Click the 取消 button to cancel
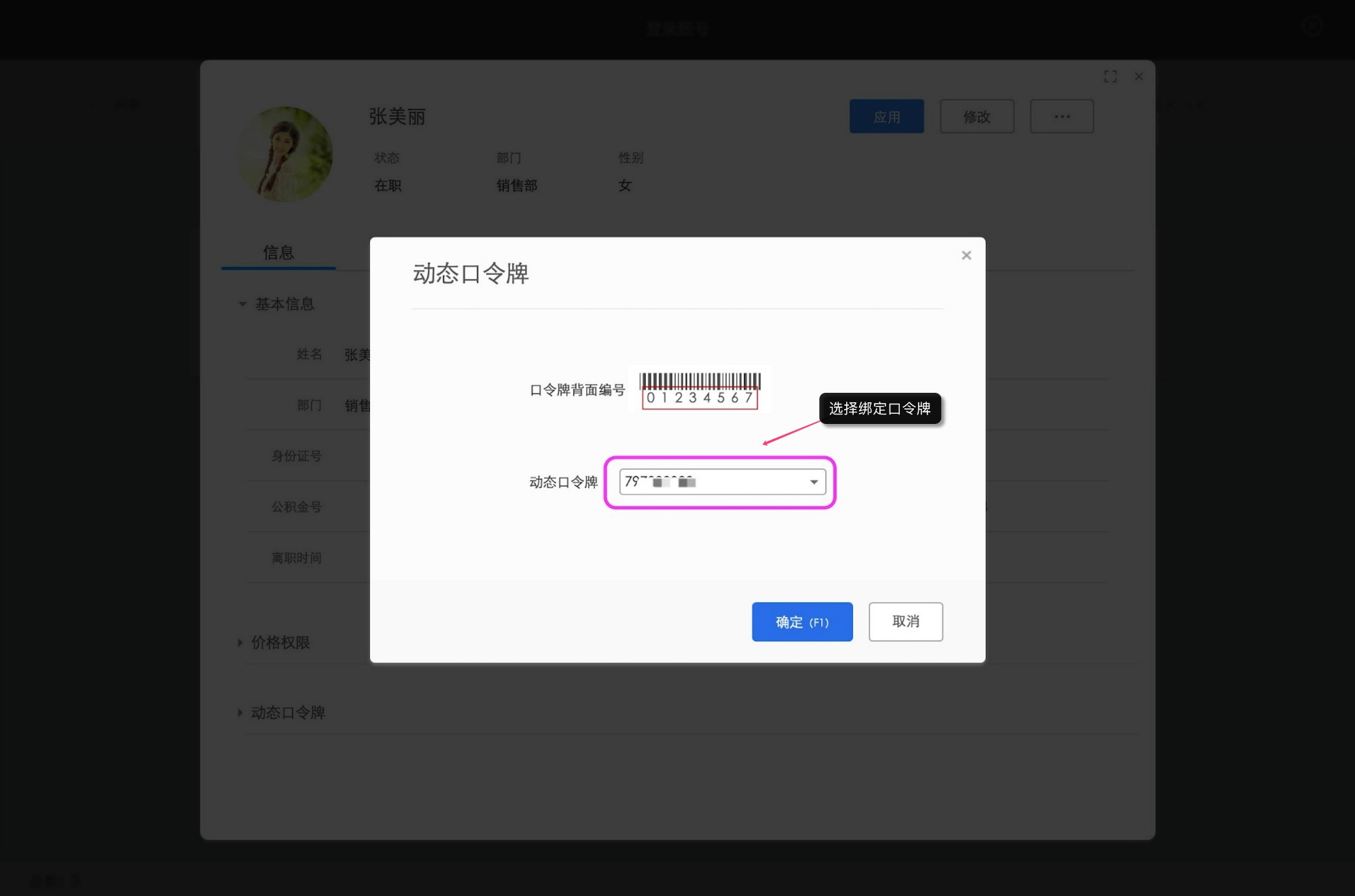The height and width of the screenshot is (896, 1355). tap(905, 622)
